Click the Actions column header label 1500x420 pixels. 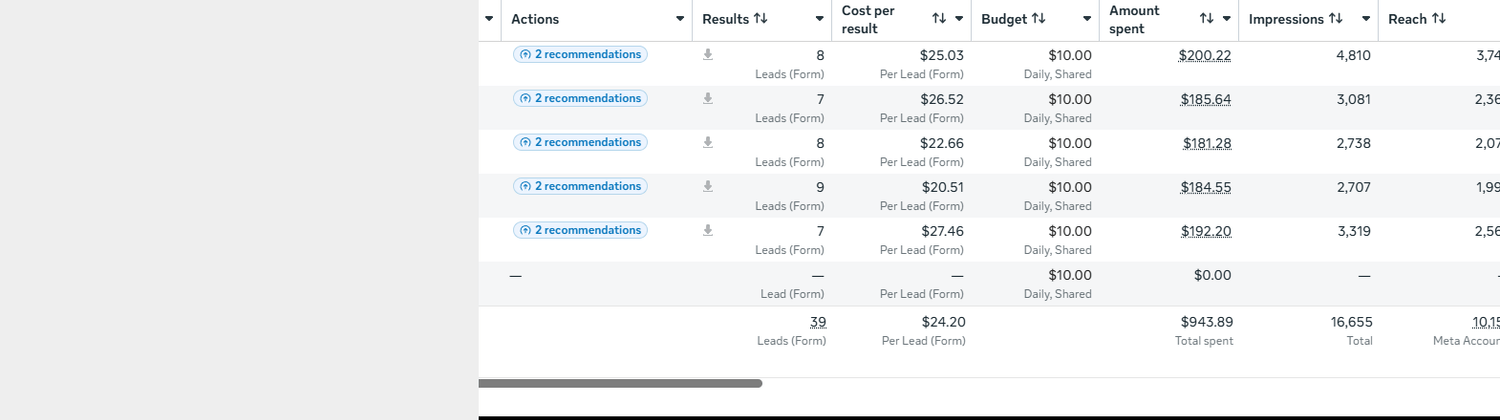pos(535,19)
